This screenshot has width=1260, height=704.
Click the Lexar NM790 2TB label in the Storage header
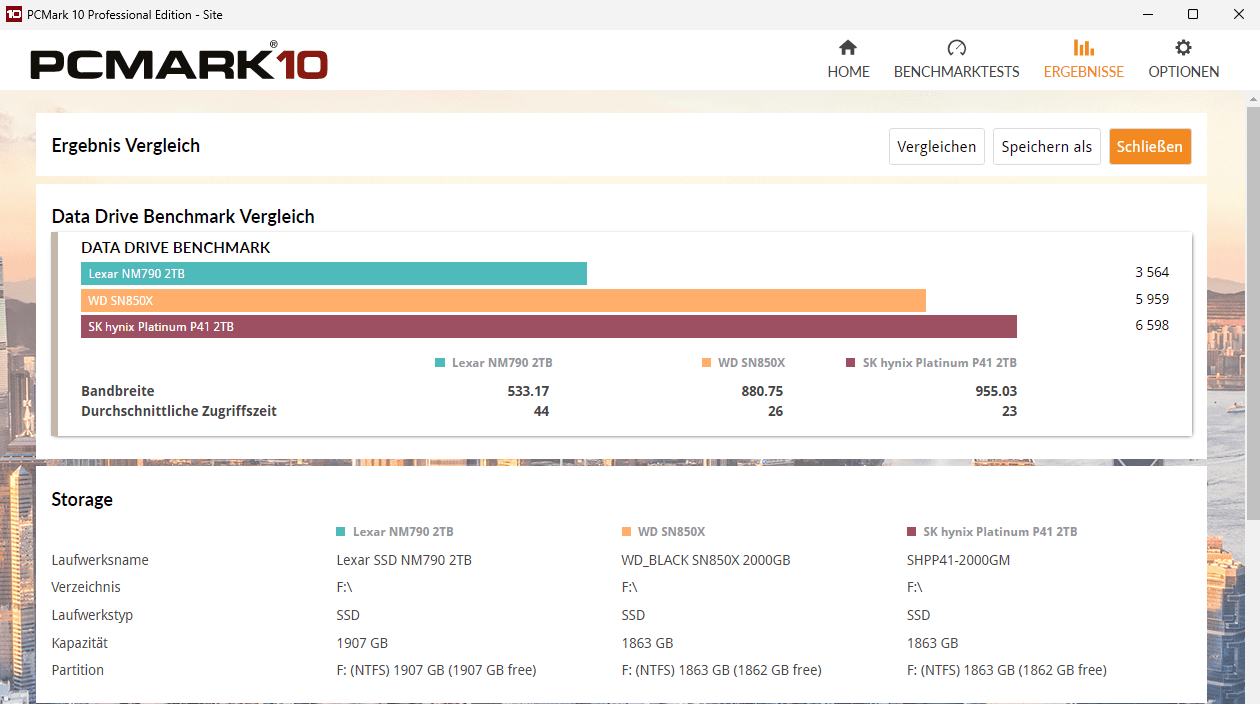403,532
